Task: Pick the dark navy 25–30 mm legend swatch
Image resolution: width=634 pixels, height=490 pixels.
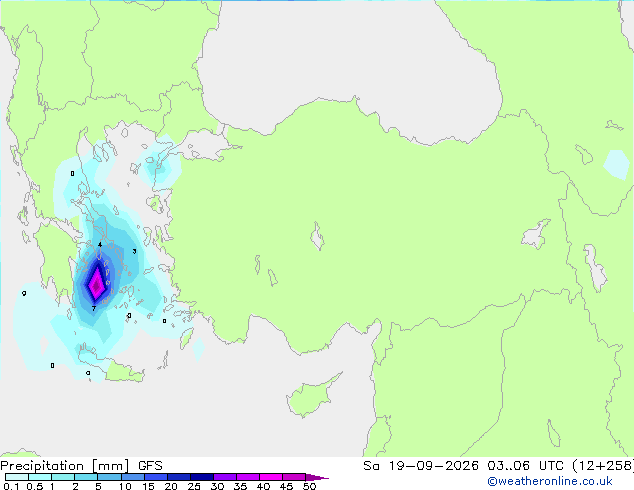Action: click(x=202, y=477)
